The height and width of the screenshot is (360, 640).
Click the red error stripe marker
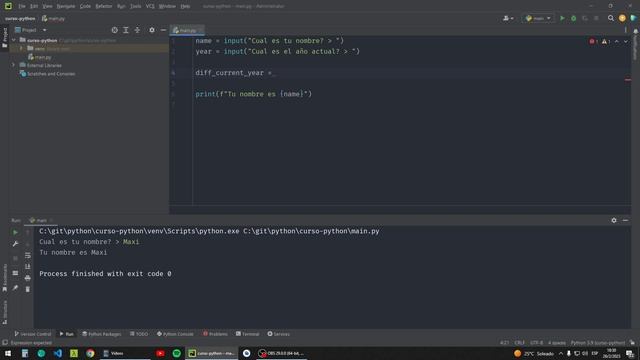pos(628,80)
